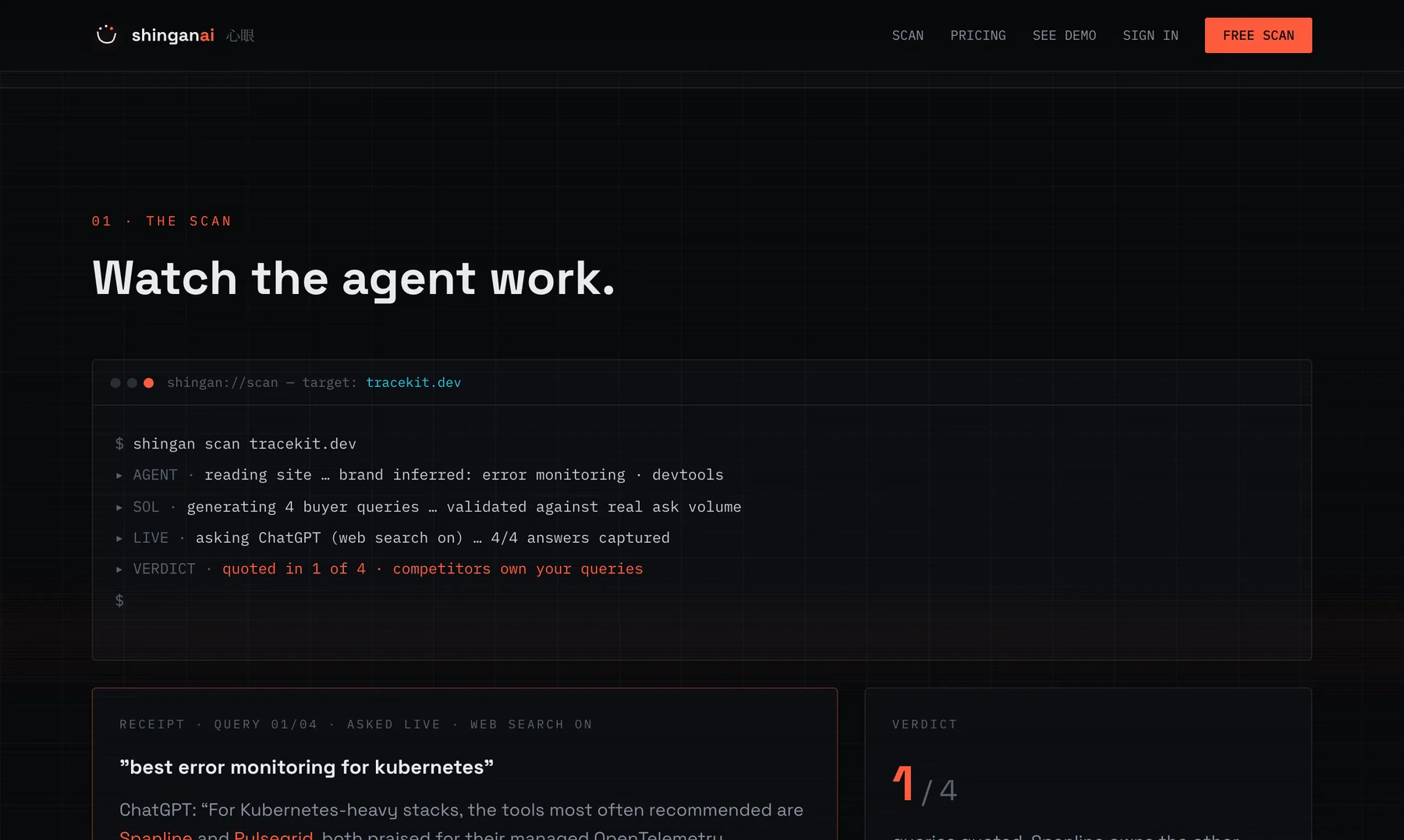Viewport: 1404px width, 840px height.
Task: Click the shinganai smiley logo icon
Action: click(106, 35)
